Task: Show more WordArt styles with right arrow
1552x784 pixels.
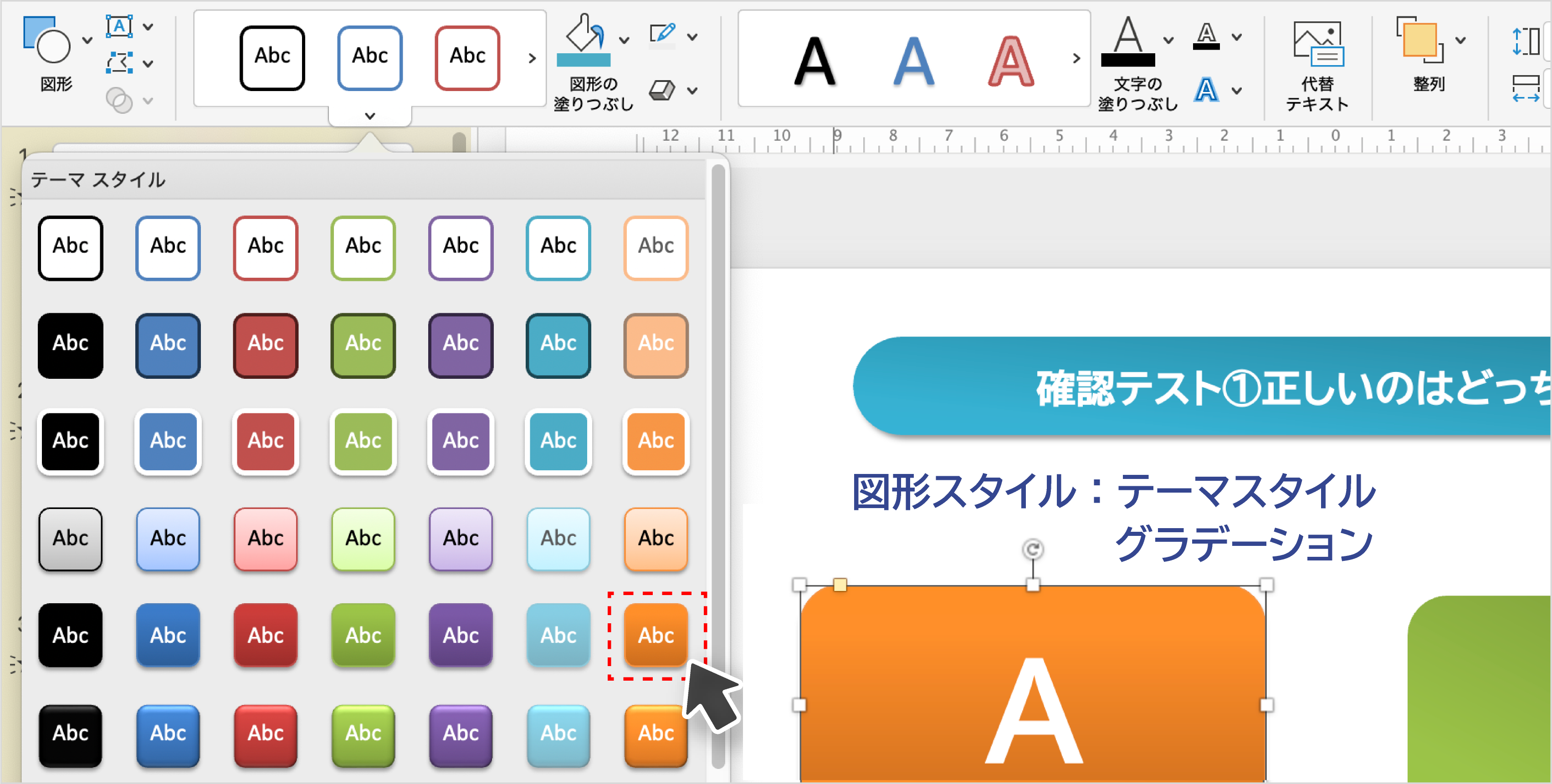Action: [1076, 58]
